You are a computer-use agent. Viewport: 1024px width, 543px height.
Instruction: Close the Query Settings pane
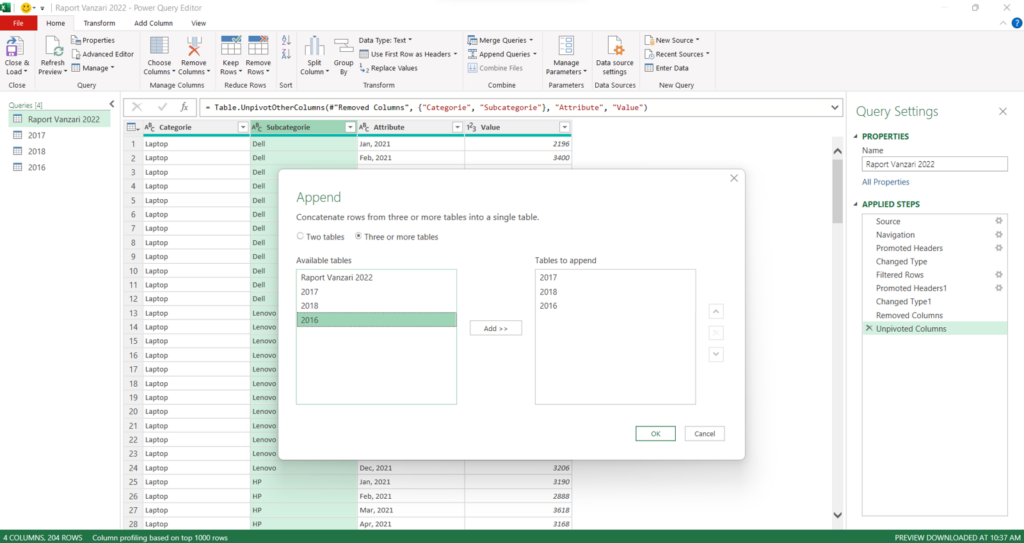click(x=1002, y=112)
